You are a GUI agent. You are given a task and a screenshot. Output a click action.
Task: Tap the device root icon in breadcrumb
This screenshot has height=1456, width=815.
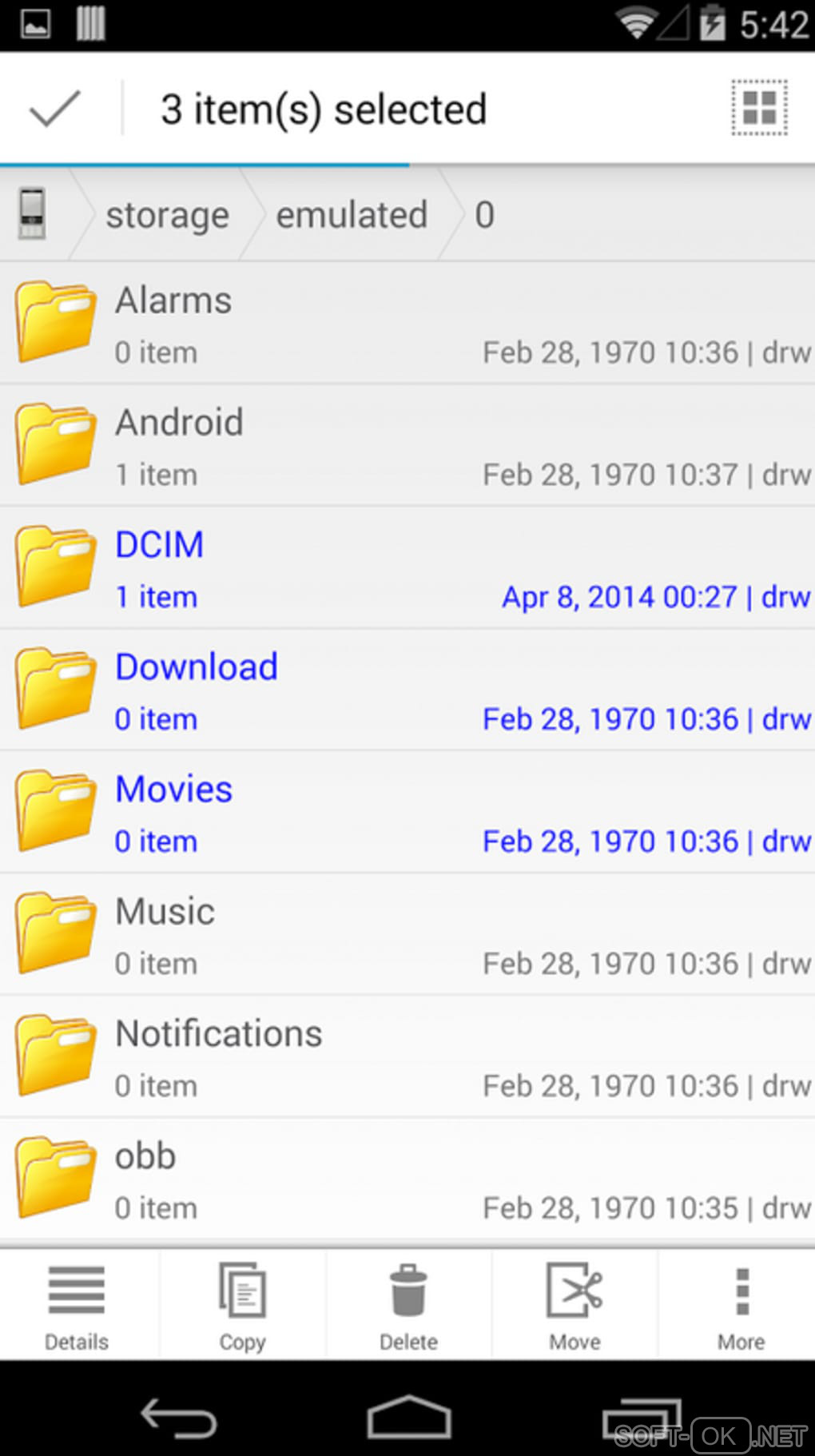pyautogui.click(x=32, y=214)
